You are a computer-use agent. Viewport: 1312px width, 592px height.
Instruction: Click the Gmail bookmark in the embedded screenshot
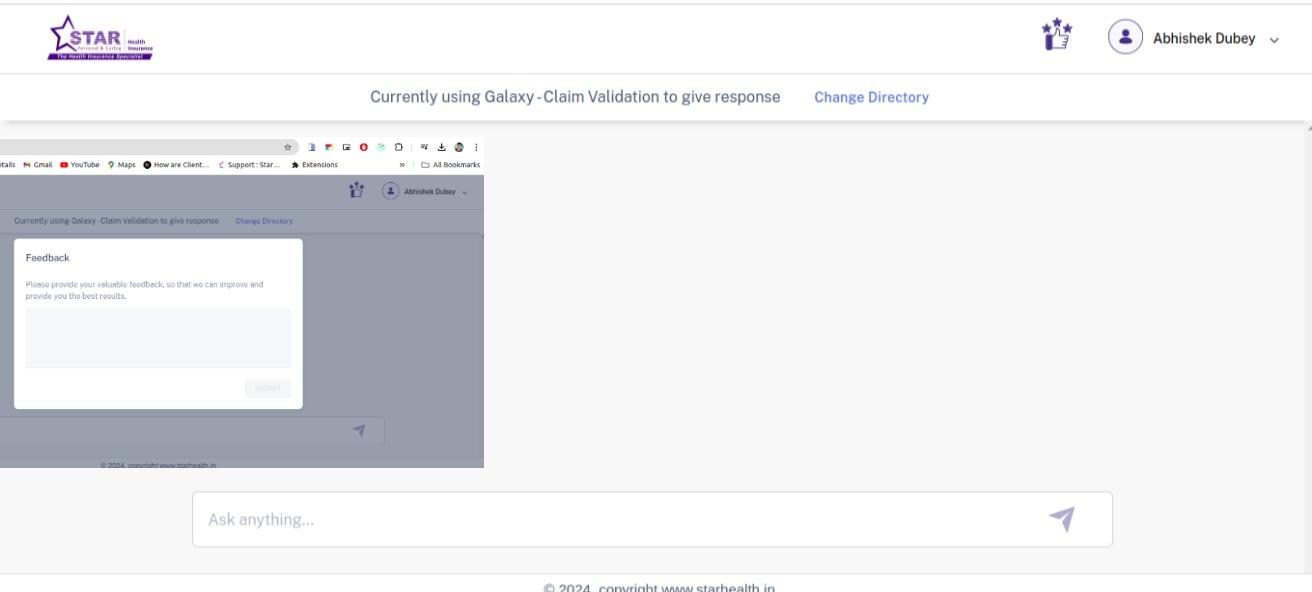pos(40,164)
